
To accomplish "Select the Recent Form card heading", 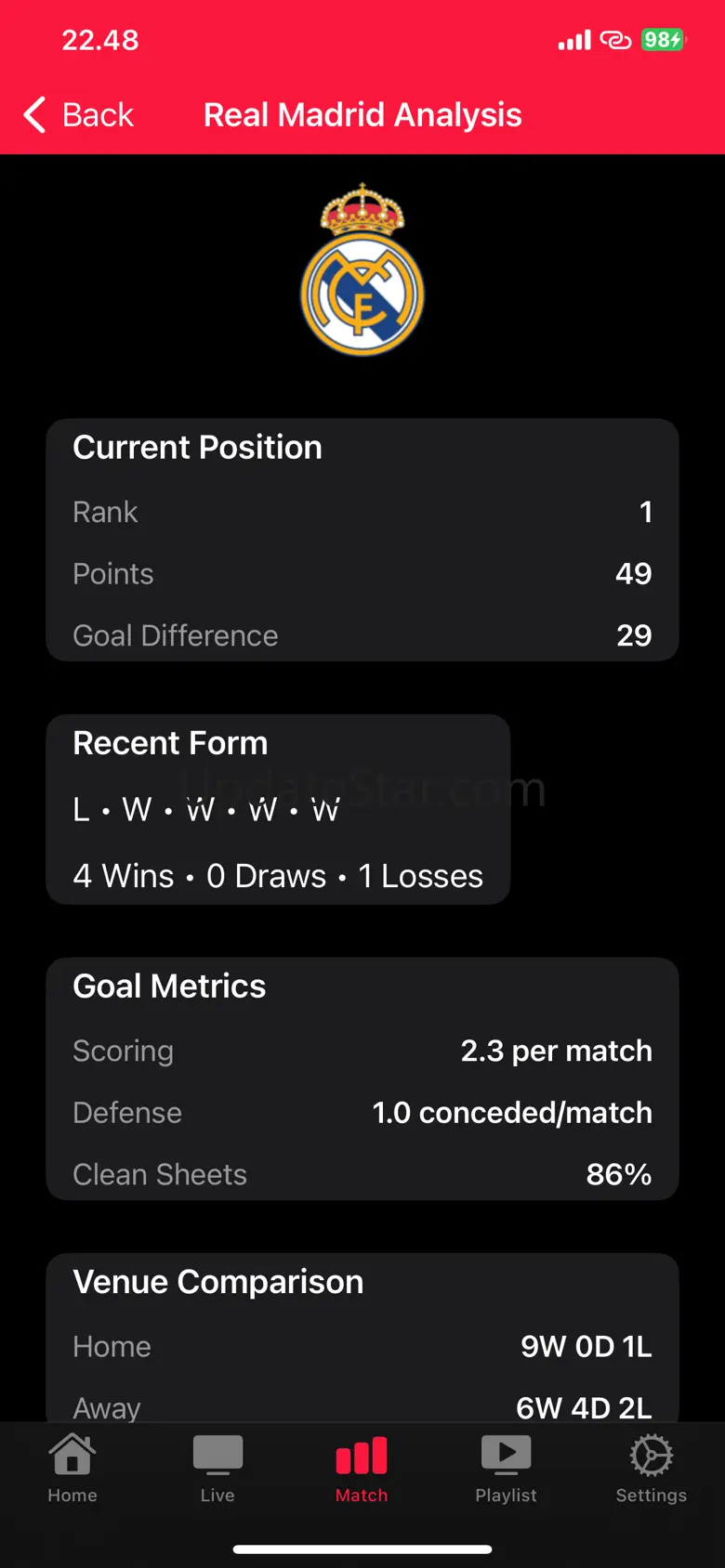I will coord(170,743).
